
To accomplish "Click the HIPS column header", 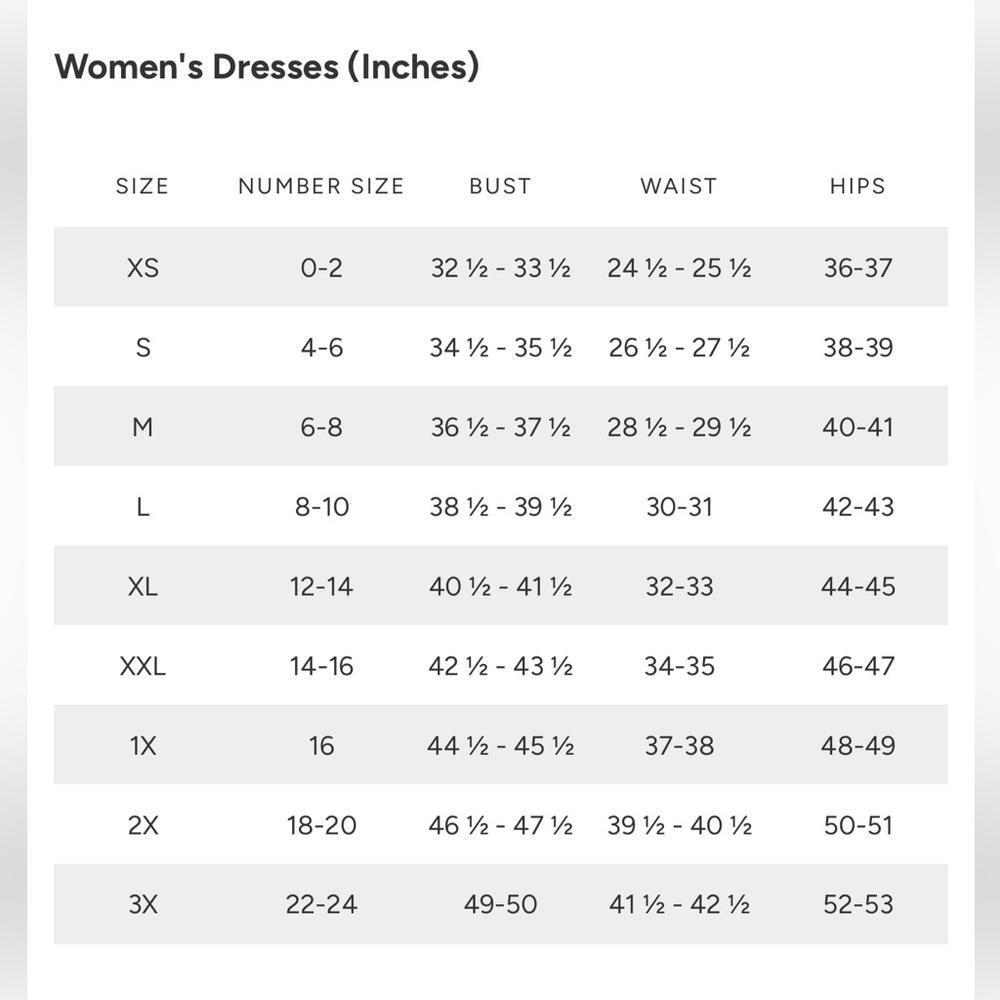I will 858,186.
